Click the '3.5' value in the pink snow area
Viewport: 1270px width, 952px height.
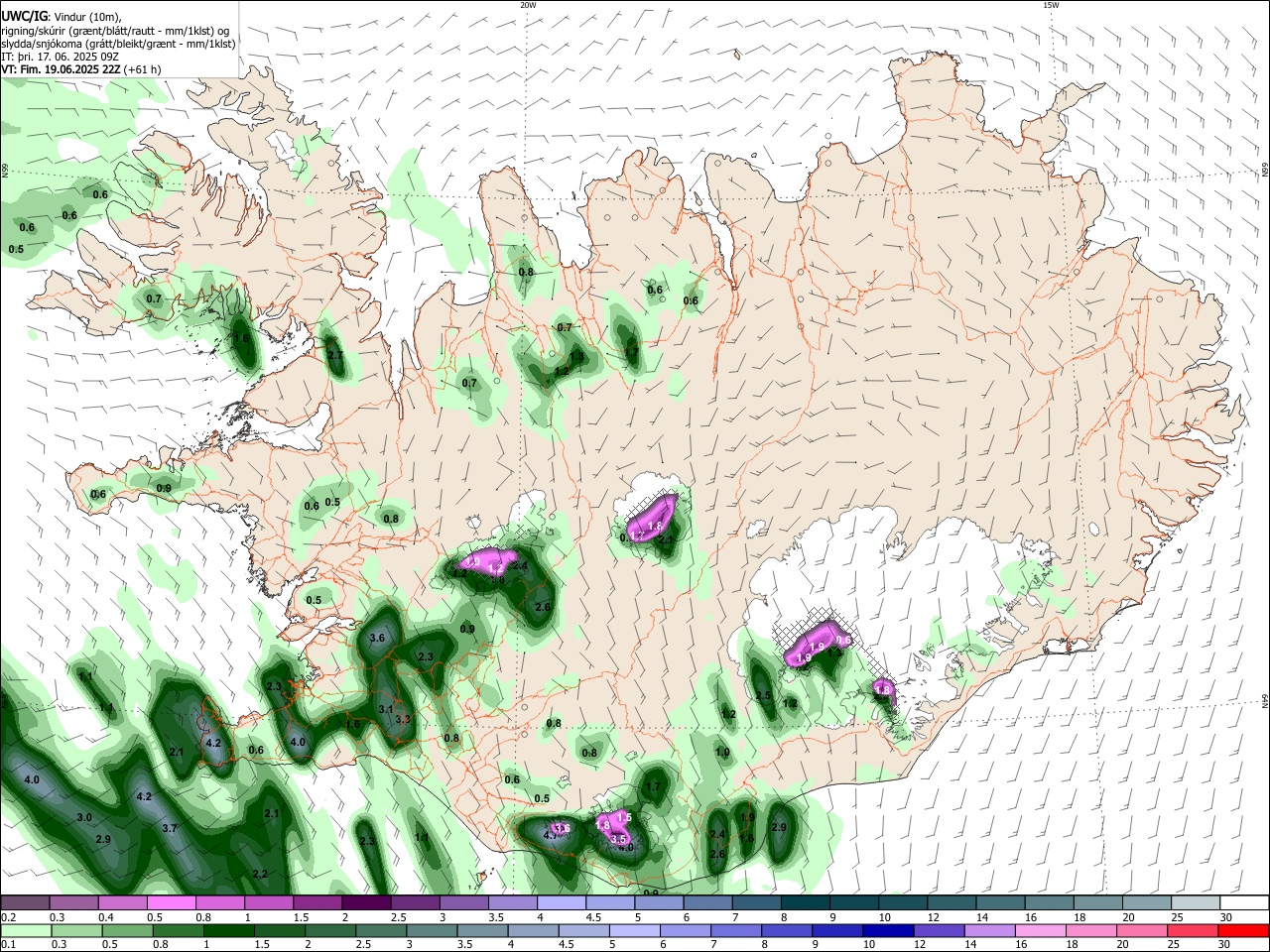click(619, 839)
